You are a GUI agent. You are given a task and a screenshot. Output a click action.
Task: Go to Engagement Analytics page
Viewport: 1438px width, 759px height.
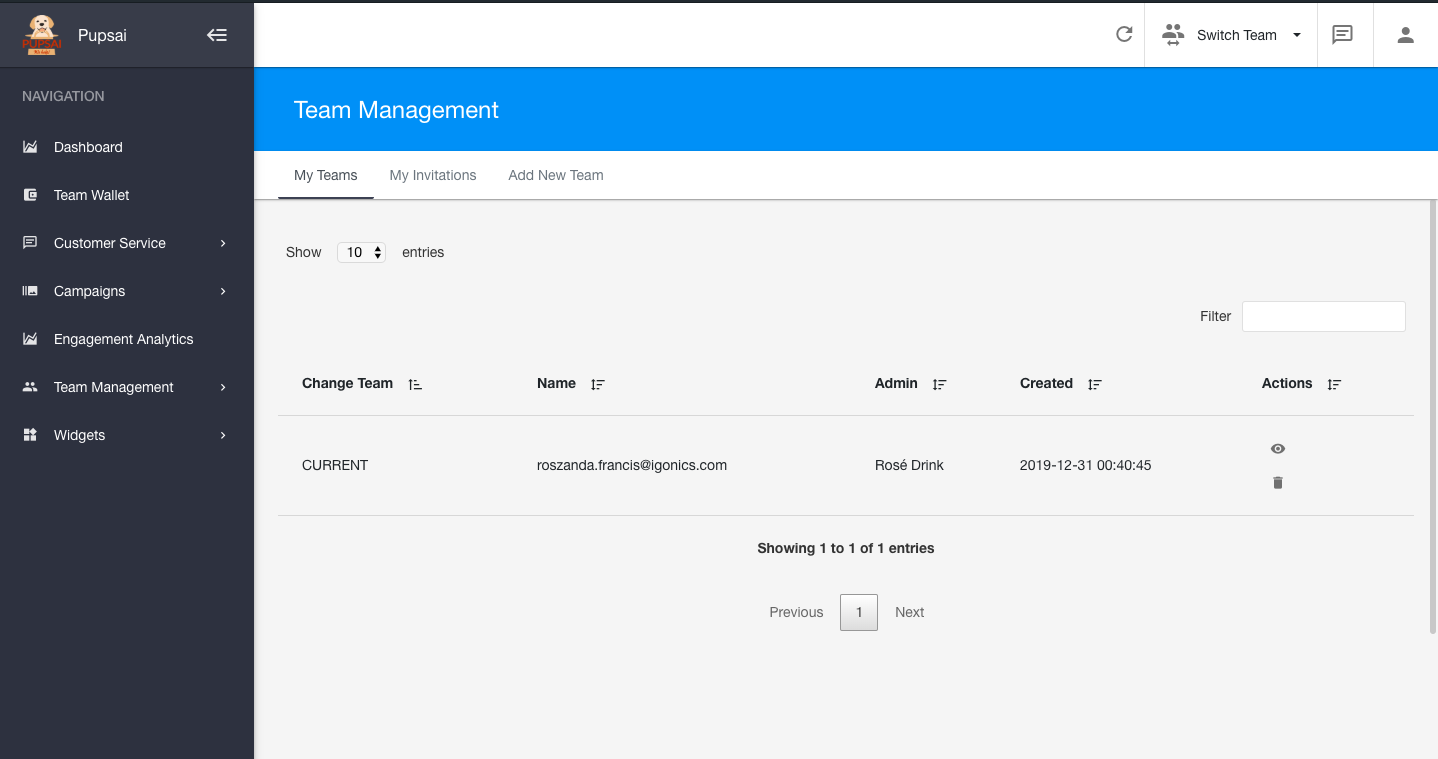123,339
